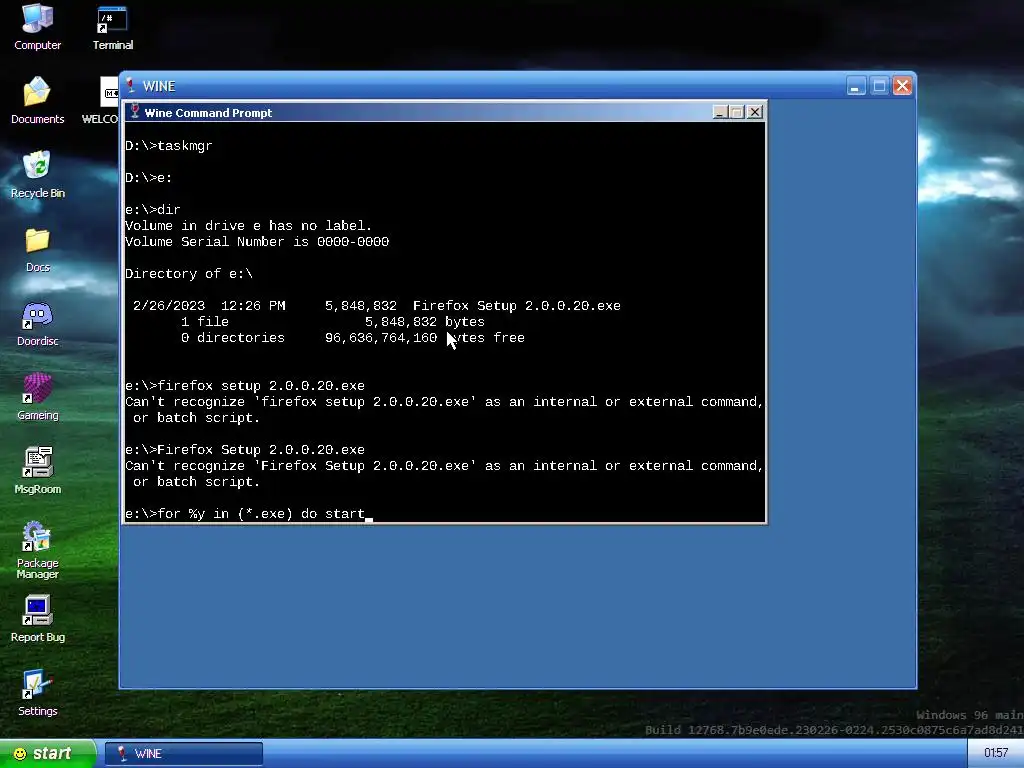Open the Settings desktop shortcut
Image resolution: width=1024 pixels, height=768 pixels.
[x=37, y=692]
